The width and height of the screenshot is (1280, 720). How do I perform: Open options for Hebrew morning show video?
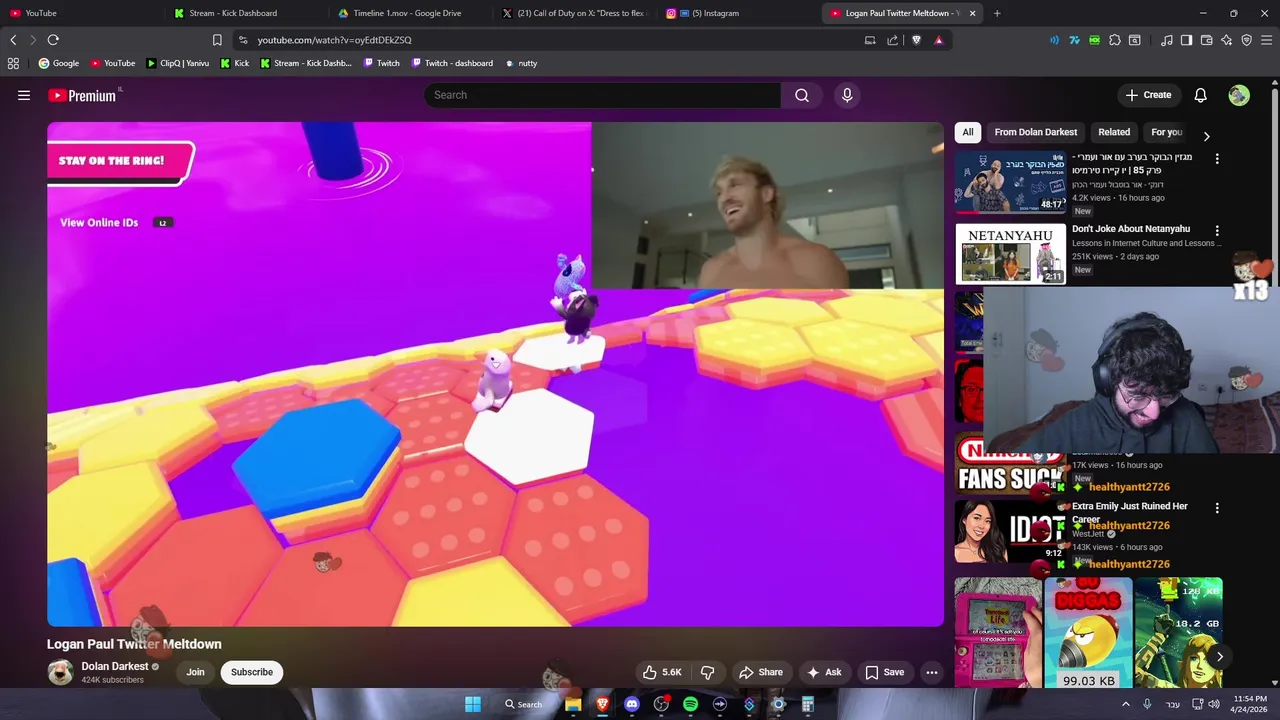[x=1217, y=159]
